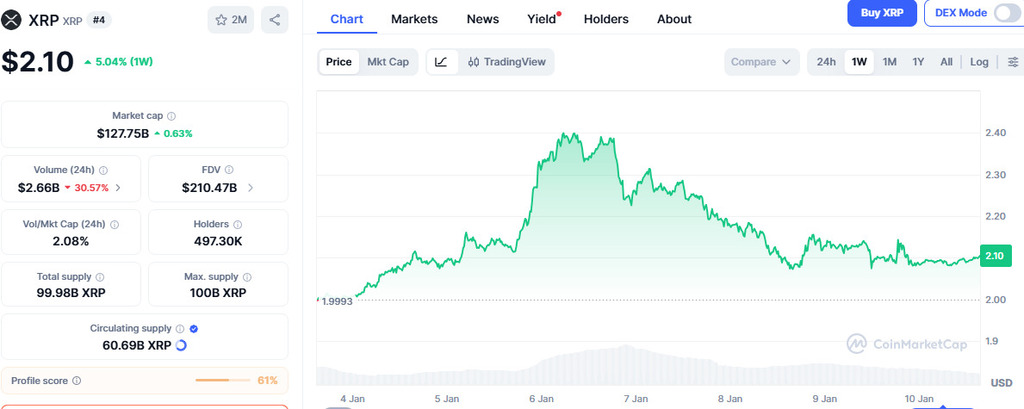Image resolution: width=1024 pixels, height=409 pixels.
Task: Switch to the Markets tab
Action: (x=414, y=19)
